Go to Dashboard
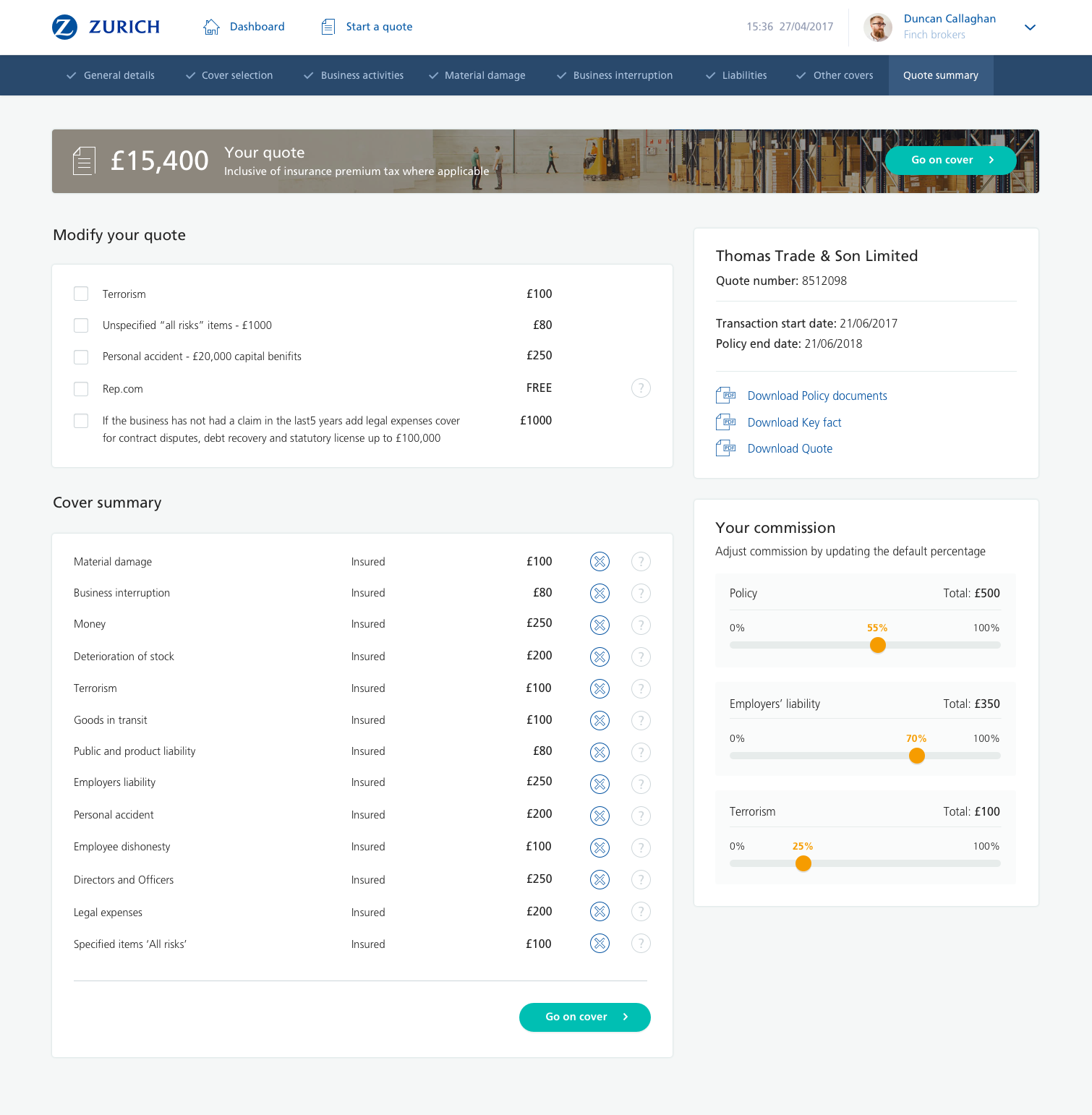Image resolution: width=1092 pixels, height=1115 pixels. [x=244, y=27]
